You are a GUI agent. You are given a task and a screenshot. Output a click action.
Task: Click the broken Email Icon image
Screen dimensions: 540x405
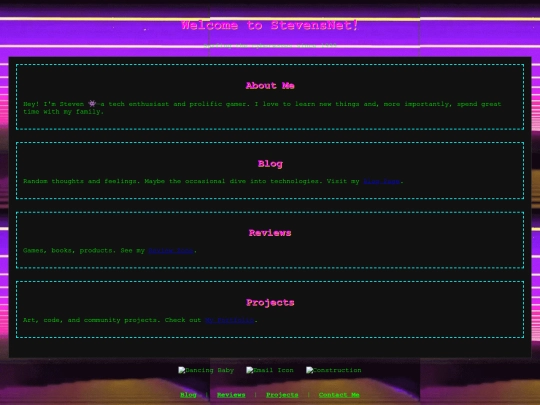tap(270, 370)
